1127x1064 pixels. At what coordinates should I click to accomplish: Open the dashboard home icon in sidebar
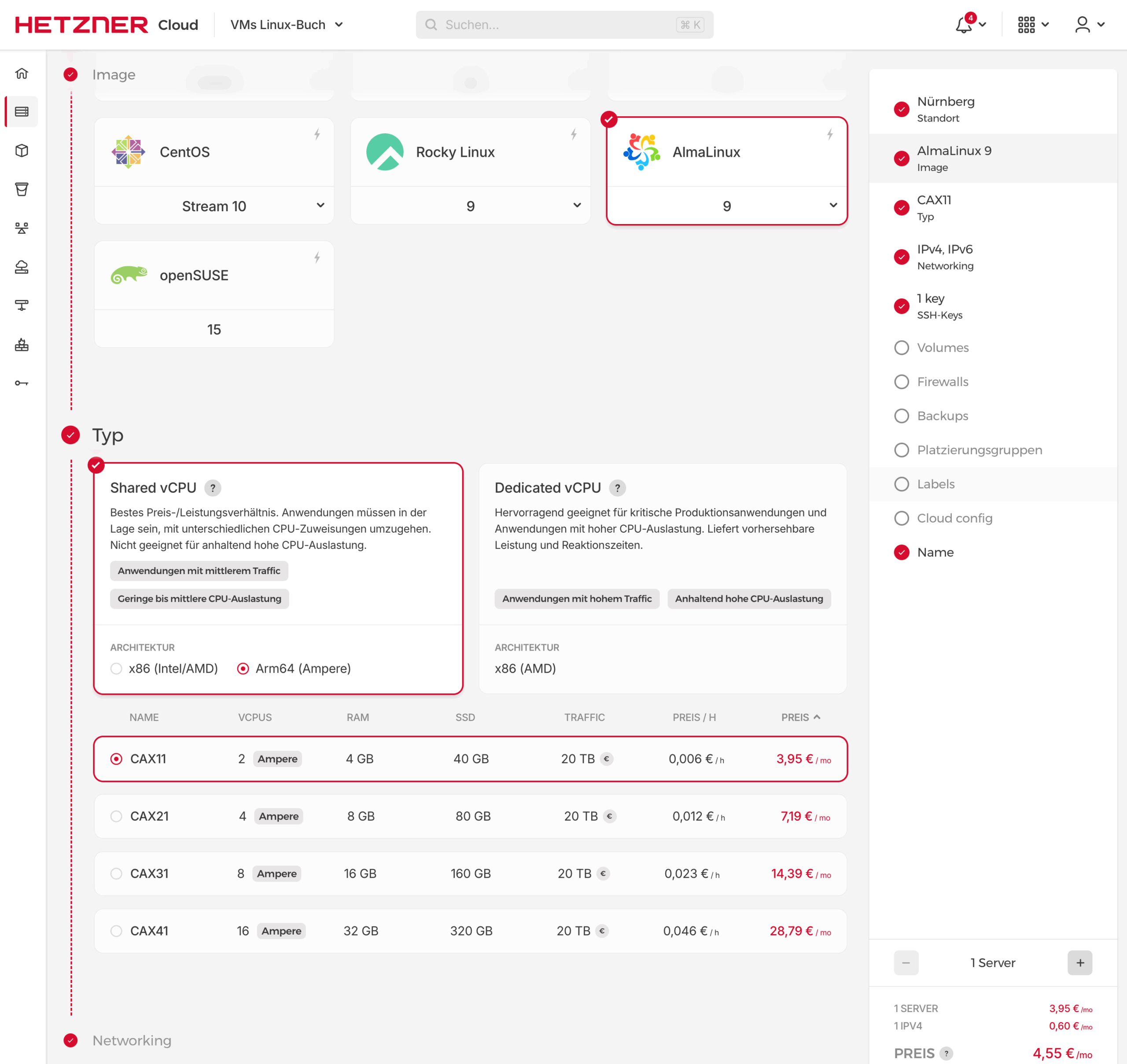pos(22,73)
